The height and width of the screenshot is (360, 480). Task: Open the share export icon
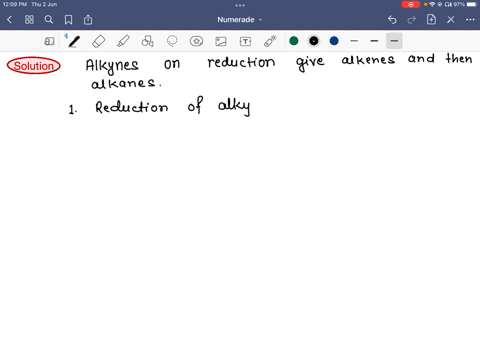[x=88, y=20]
